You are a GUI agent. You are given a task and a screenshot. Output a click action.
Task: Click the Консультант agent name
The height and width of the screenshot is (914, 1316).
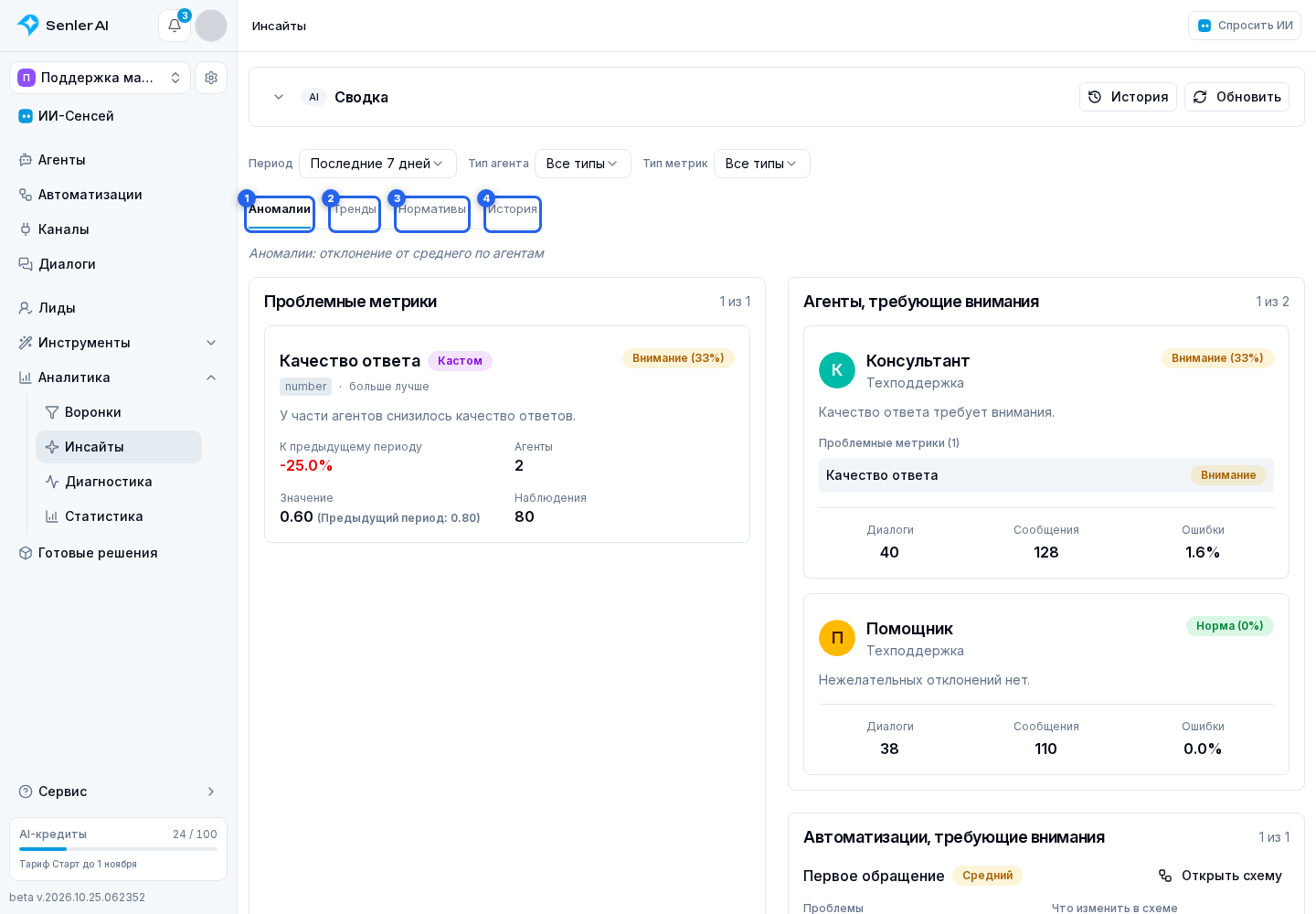(918, 361)
